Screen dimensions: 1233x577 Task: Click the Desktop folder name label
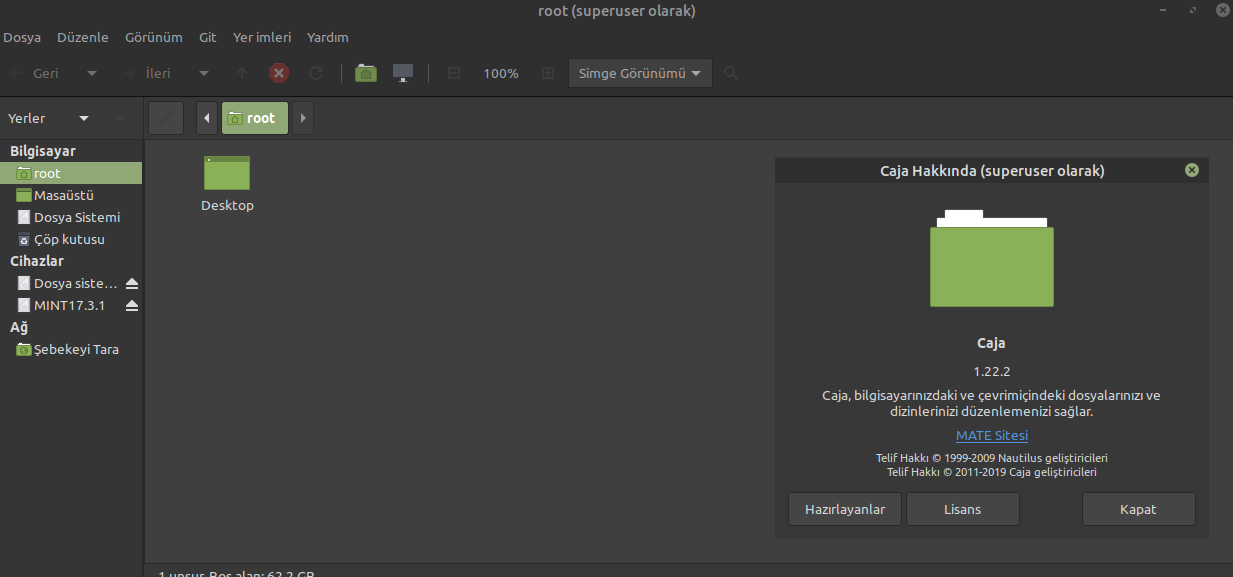point(227,205)
